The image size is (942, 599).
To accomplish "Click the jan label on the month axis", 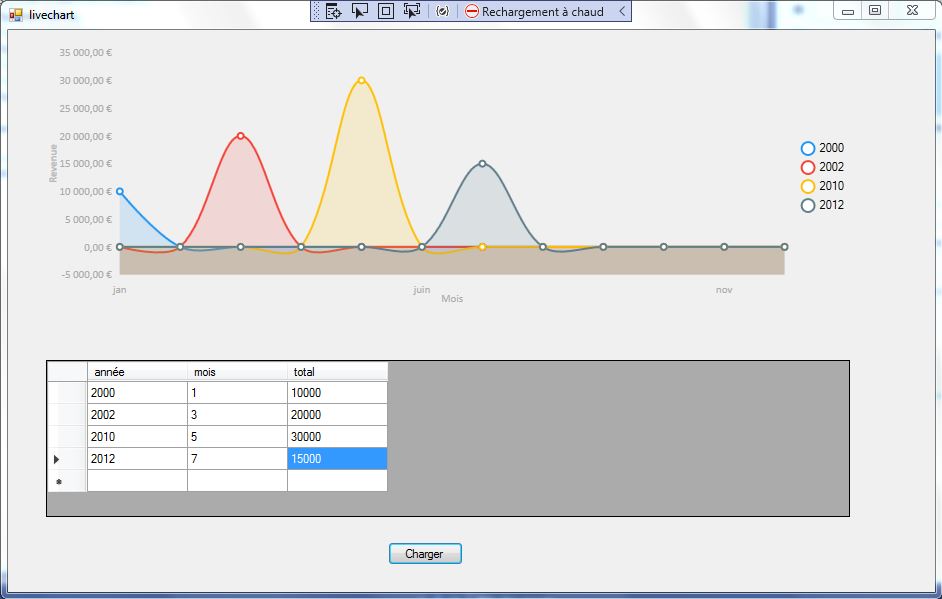I will [x=120, y=290].
